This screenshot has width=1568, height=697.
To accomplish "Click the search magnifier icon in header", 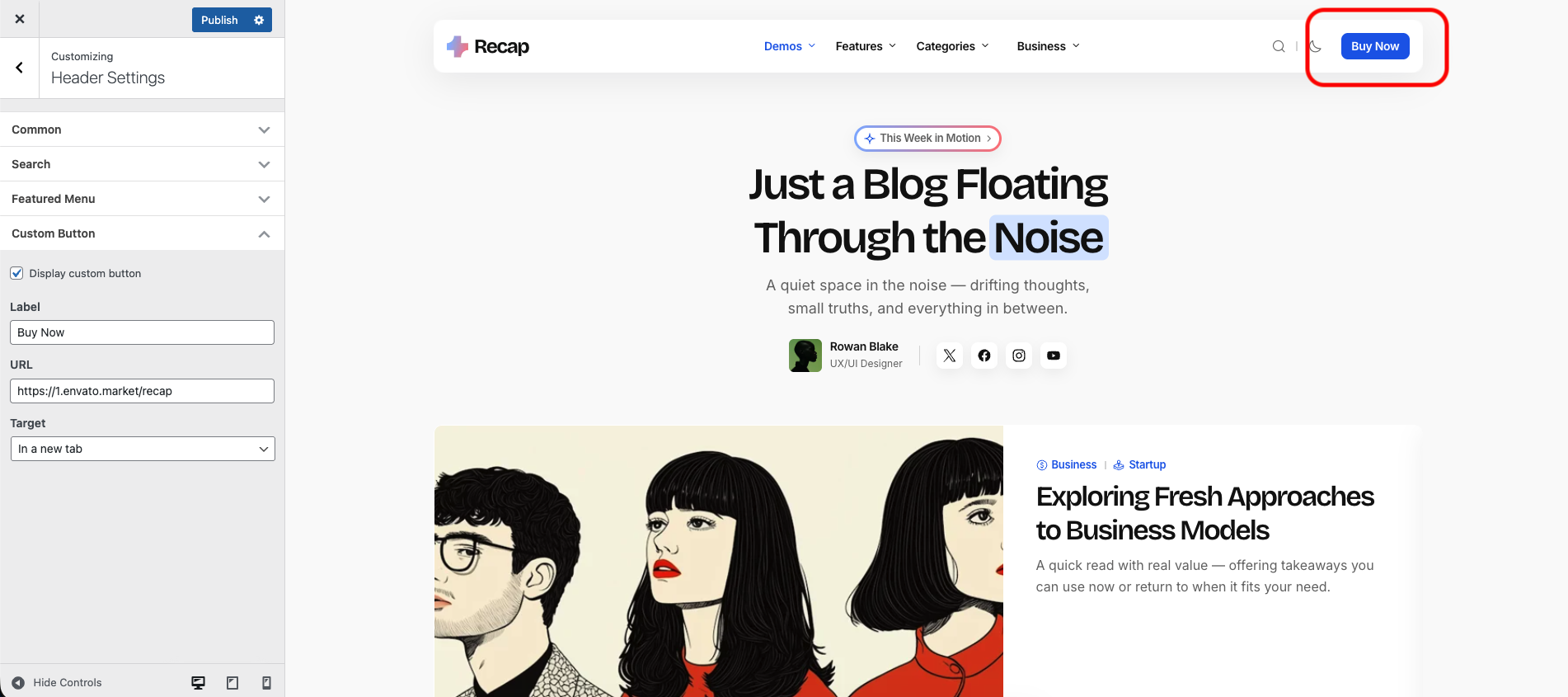I will 1279,46.
